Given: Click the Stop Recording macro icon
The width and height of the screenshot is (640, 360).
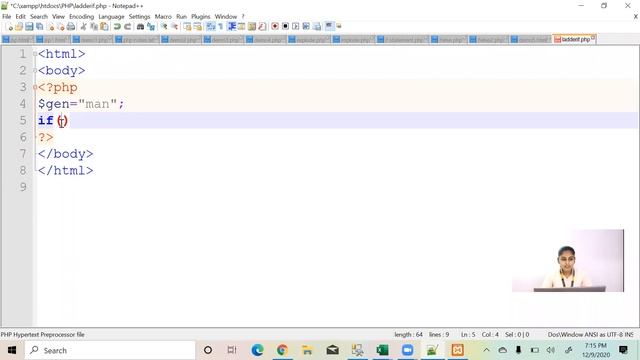Looking at the screenshot, I should click(285, 27).
